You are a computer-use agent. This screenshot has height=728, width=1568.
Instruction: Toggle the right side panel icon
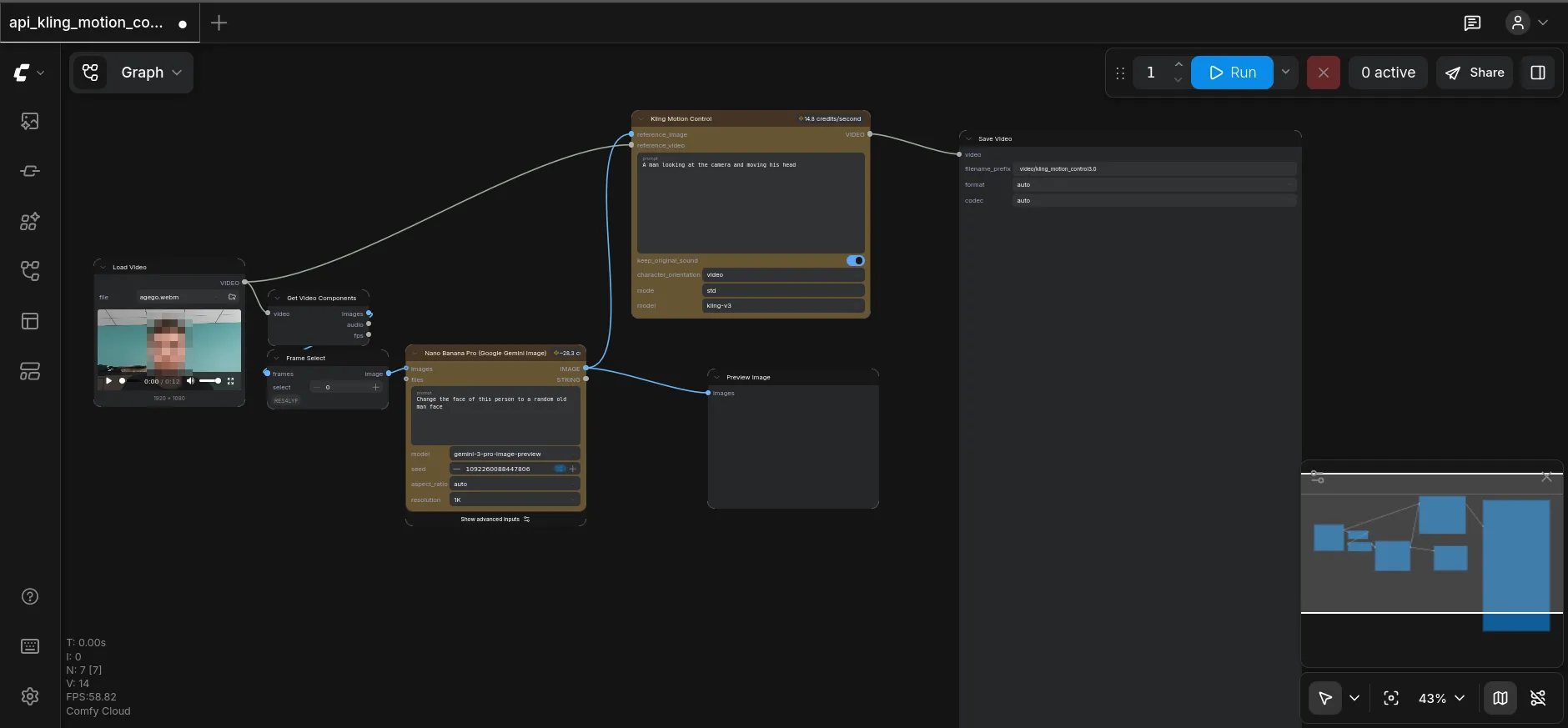[x=1538, y=73]
